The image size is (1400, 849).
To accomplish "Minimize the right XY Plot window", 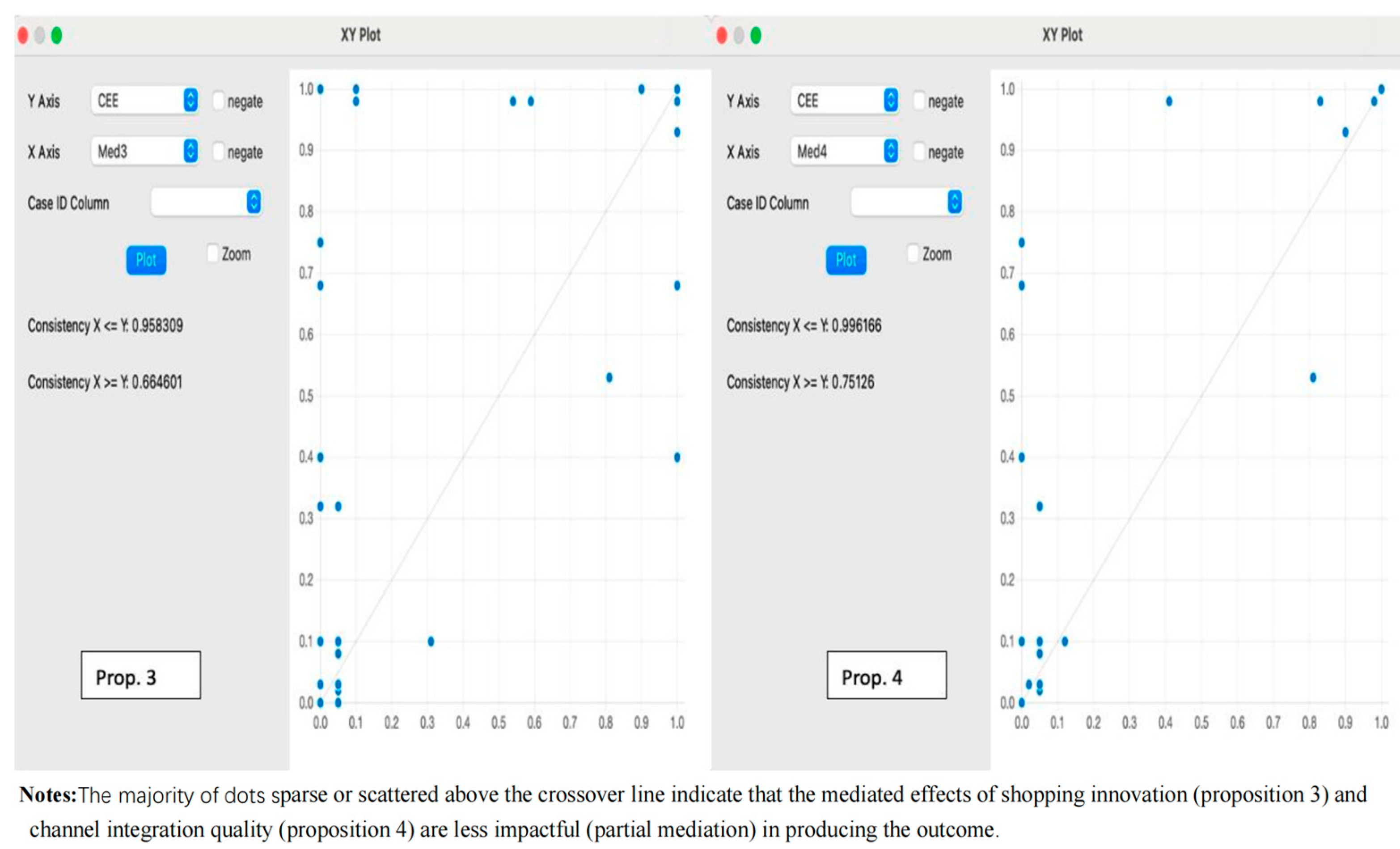I will coord(739,35).
